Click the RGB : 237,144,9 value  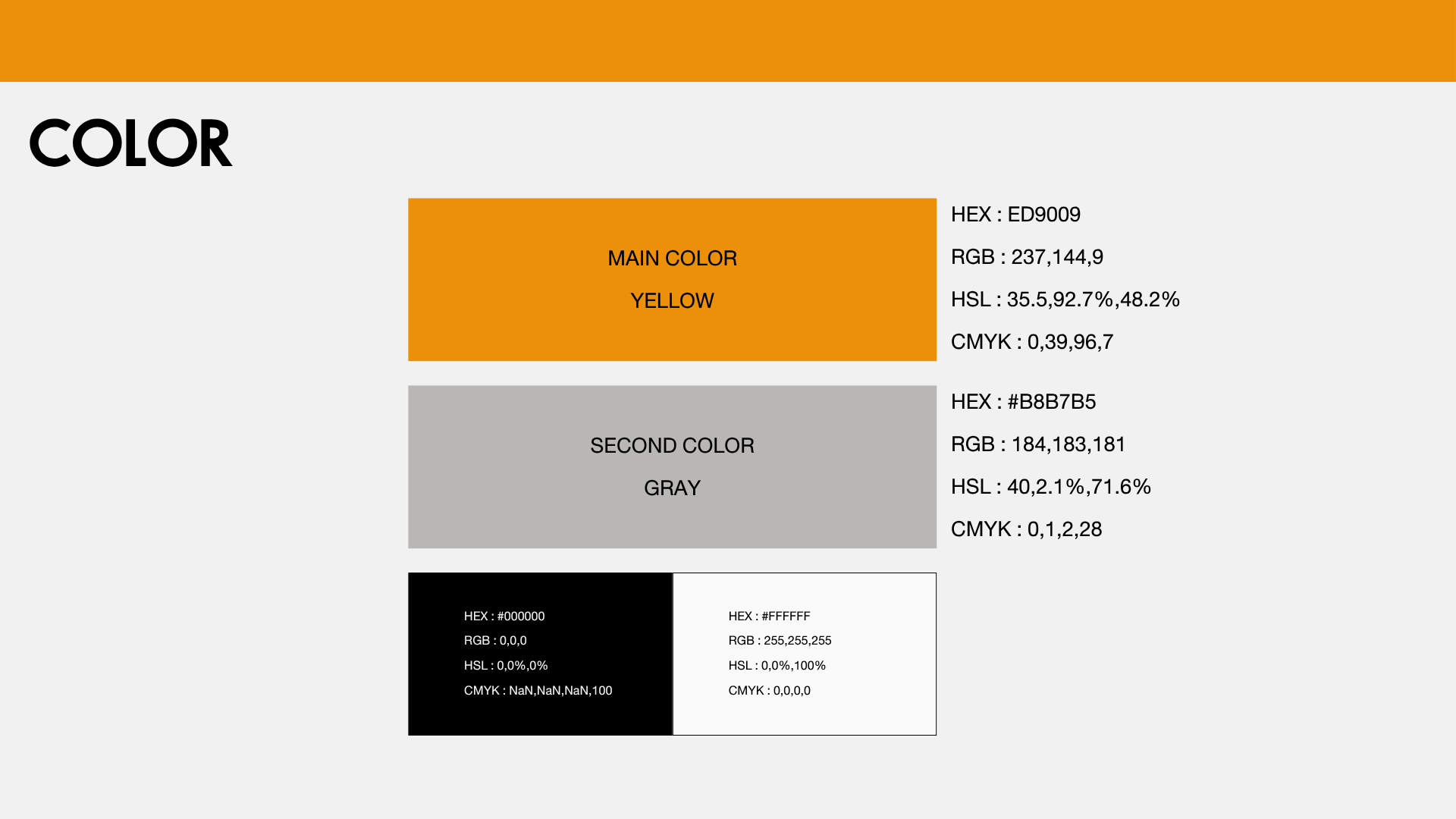click(x=1027, y=257)
